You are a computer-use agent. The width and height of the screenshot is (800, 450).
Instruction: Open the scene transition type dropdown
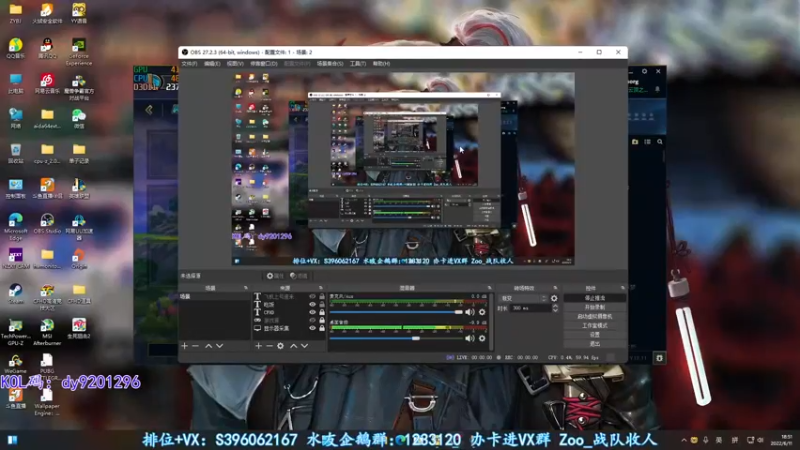click(522, 298)
